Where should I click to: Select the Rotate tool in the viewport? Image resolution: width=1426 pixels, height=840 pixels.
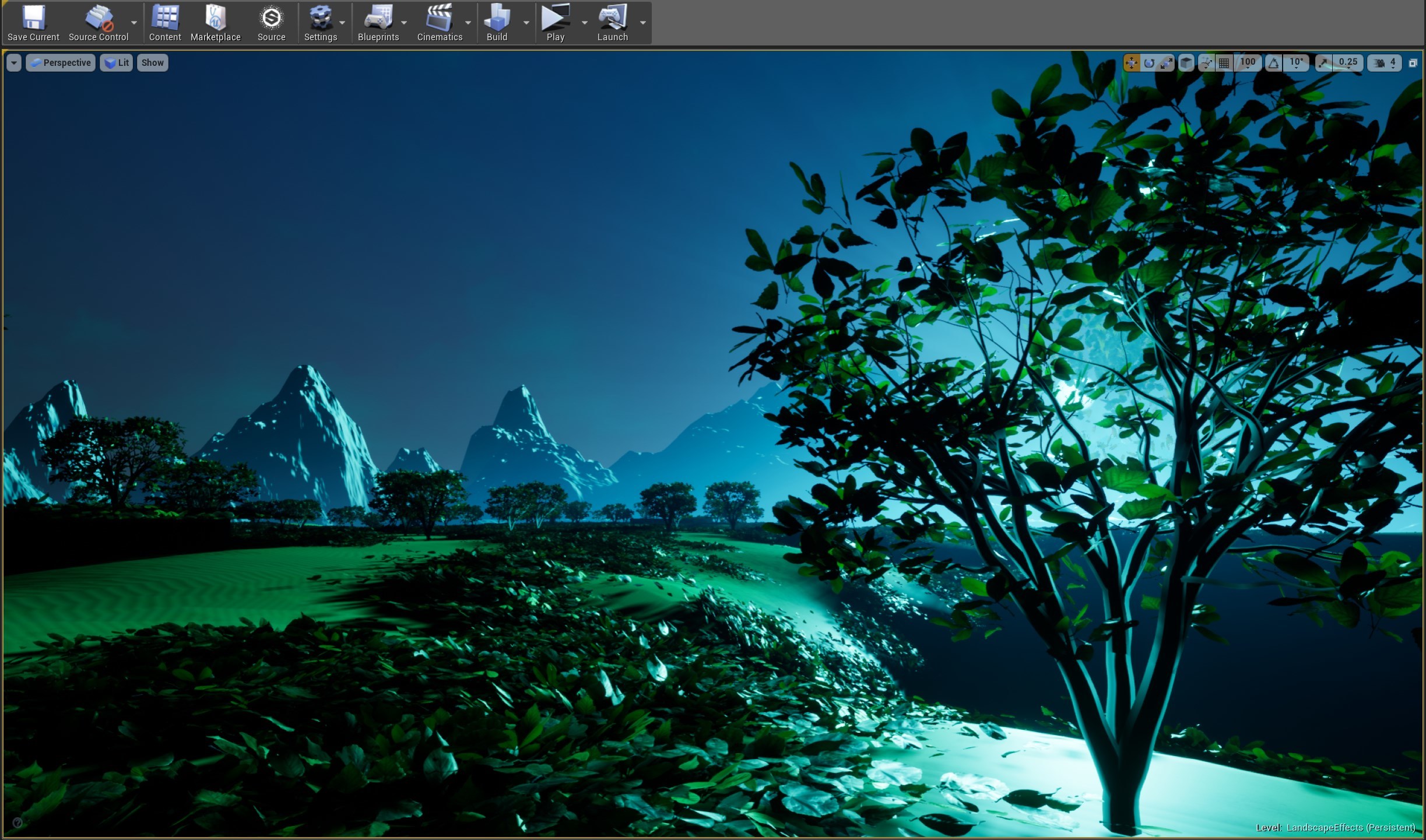coord(1148,62)
